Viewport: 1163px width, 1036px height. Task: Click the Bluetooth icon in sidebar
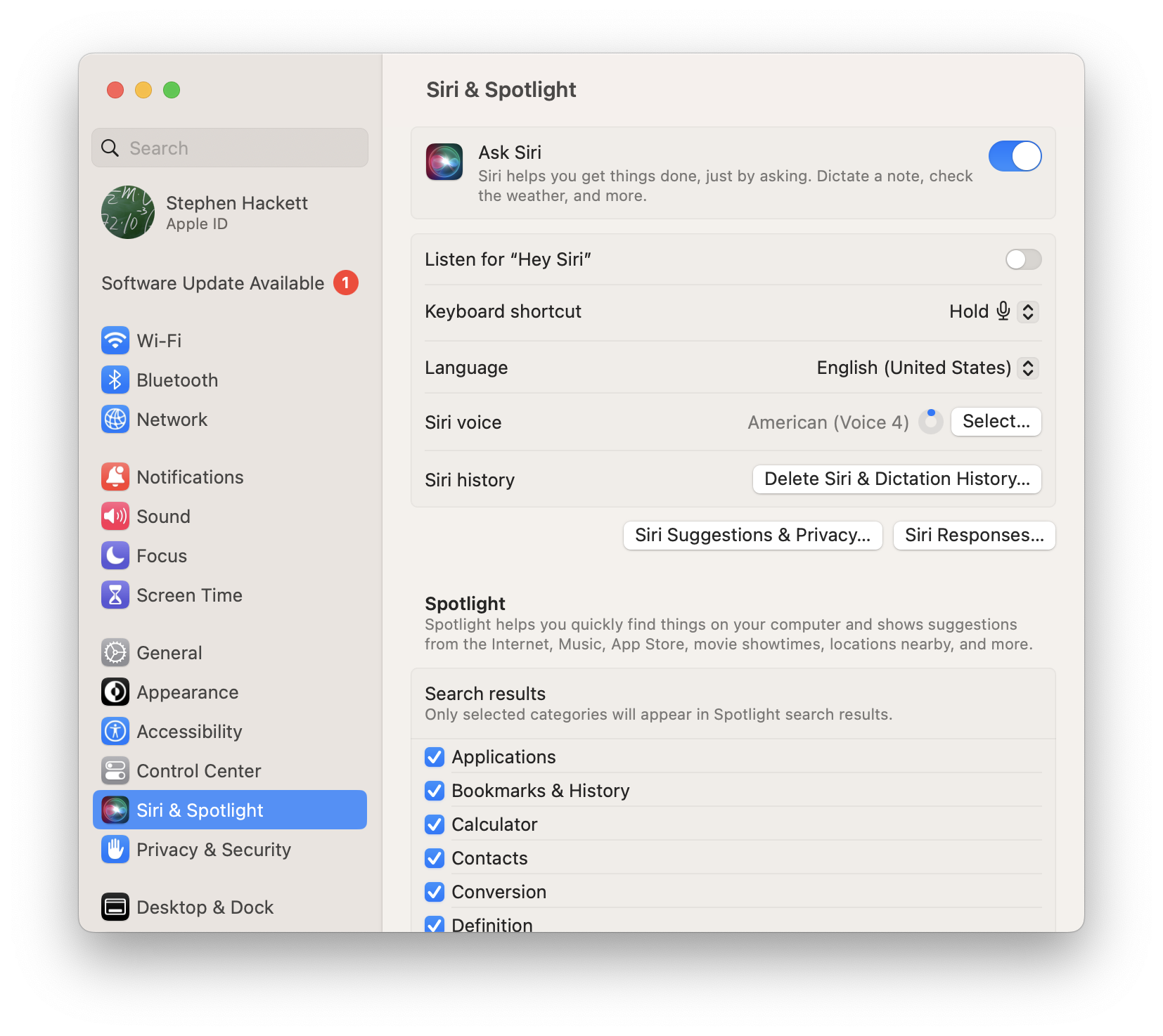[x=115, y=380]
